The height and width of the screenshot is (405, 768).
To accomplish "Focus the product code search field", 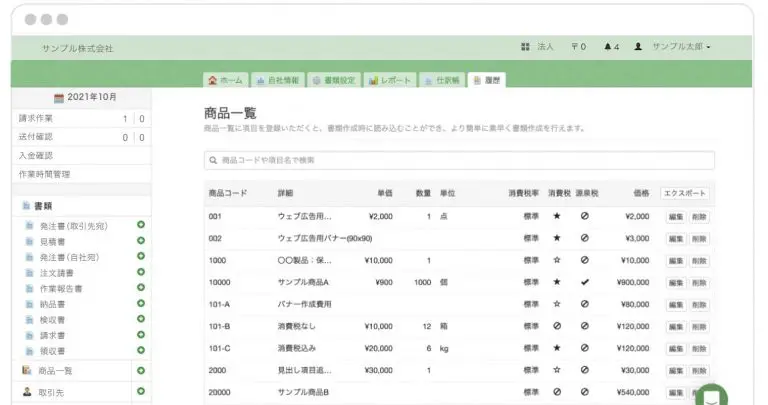I will [x=459, y=160].
